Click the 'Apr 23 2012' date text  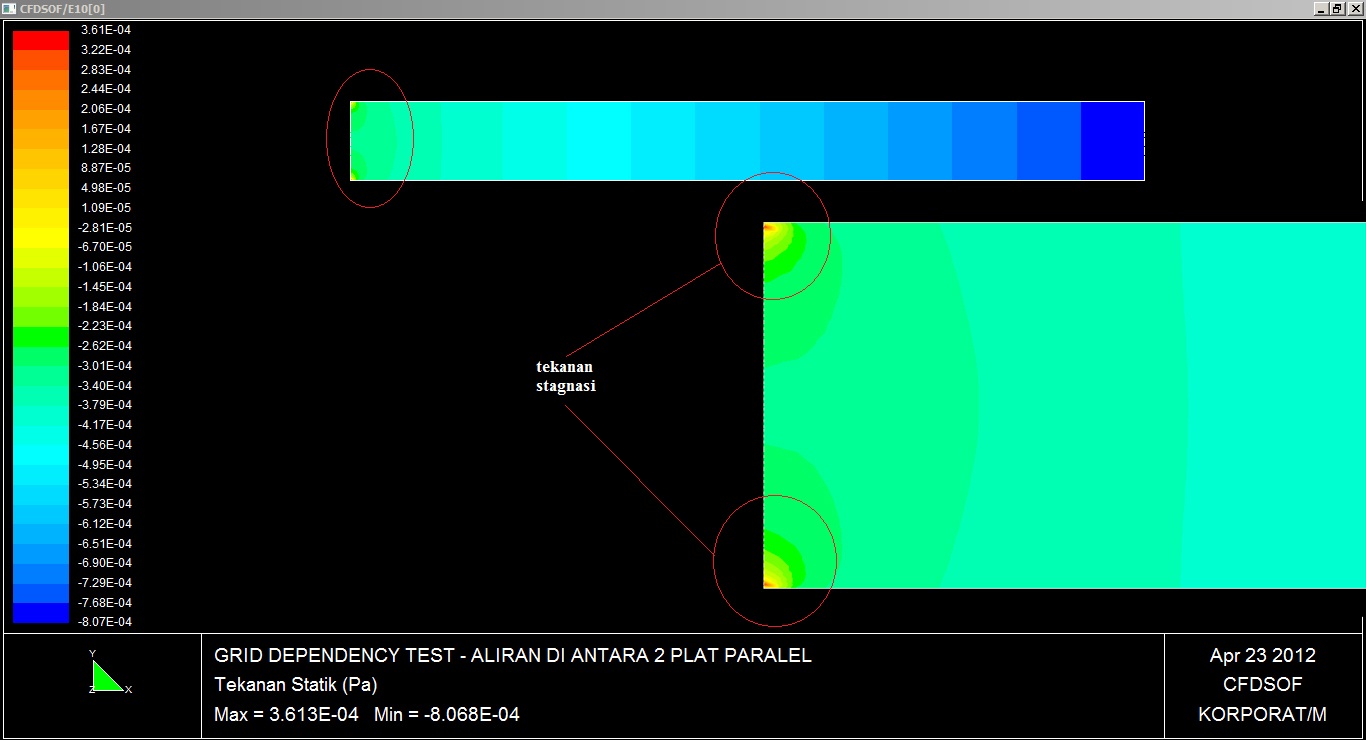click(1262, 655)
